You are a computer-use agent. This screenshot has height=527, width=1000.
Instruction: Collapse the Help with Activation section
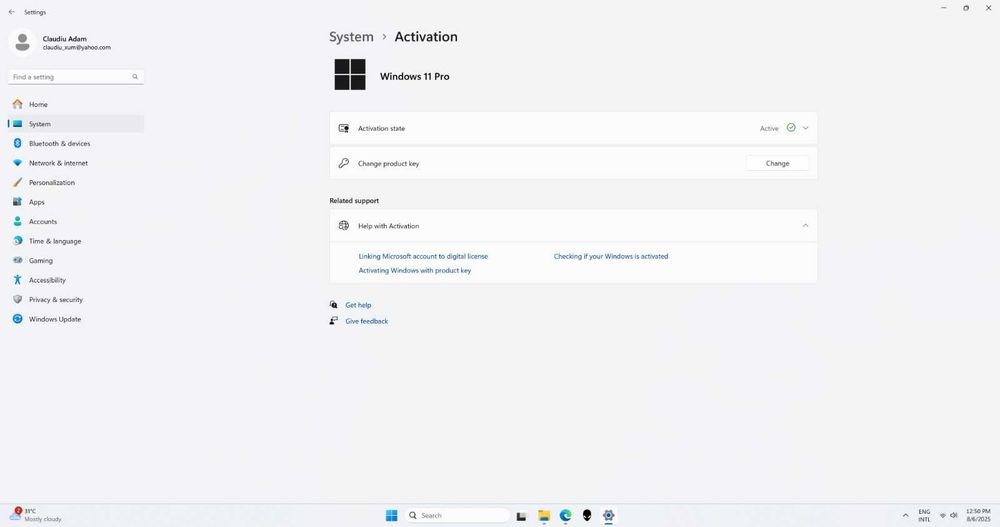[805, 226]
